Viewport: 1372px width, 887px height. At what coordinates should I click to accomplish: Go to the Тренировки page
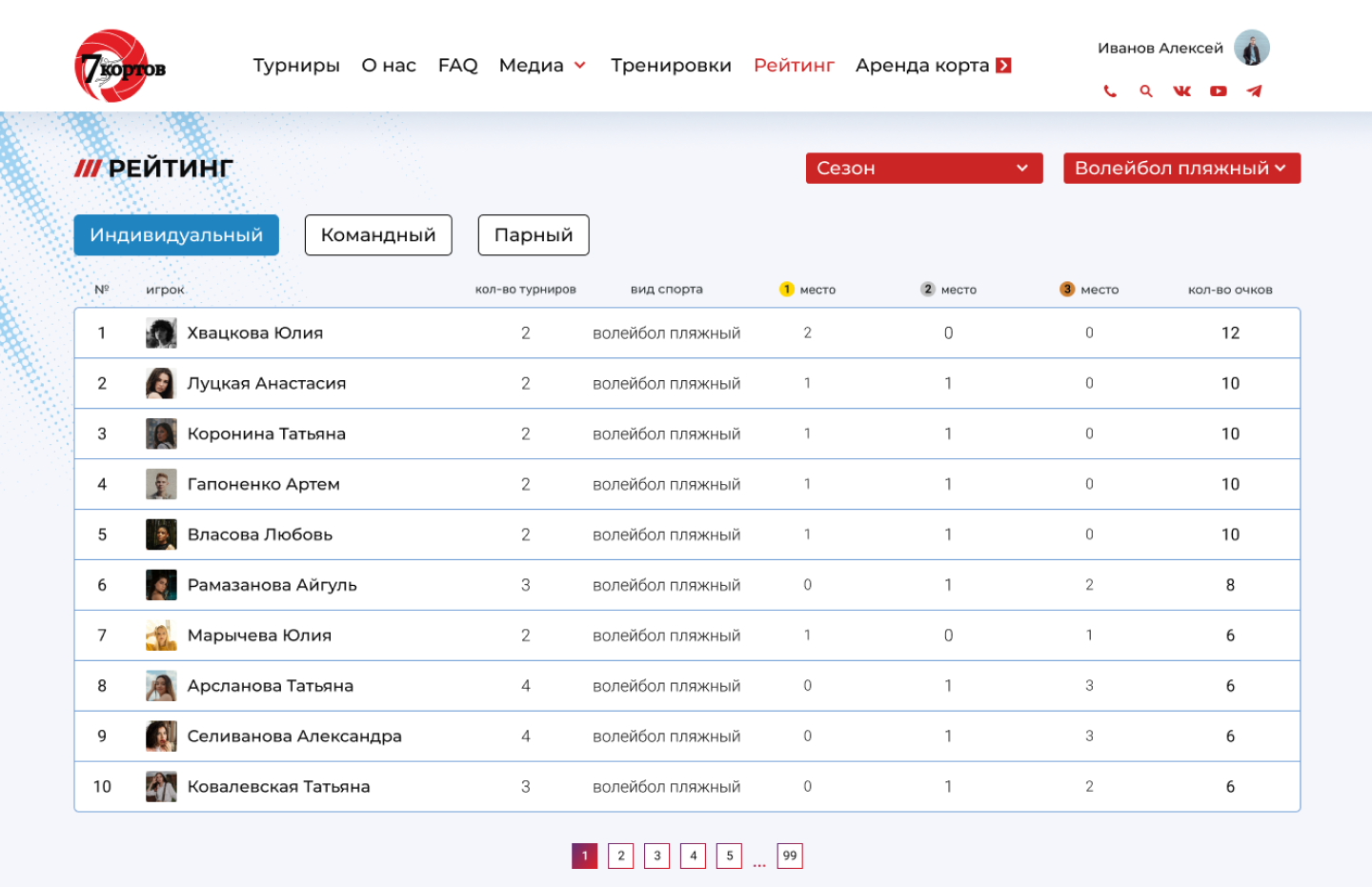671,66
